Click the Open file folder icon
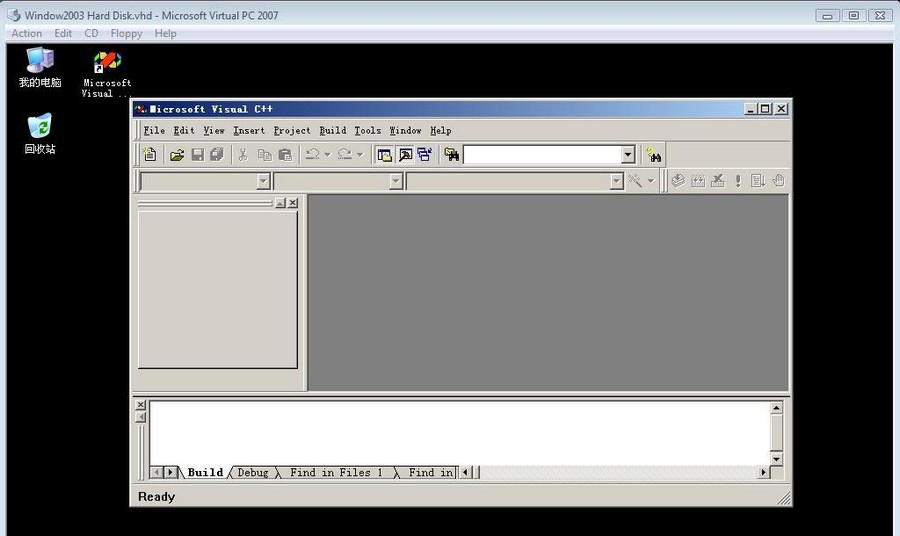 coord(177,155)
